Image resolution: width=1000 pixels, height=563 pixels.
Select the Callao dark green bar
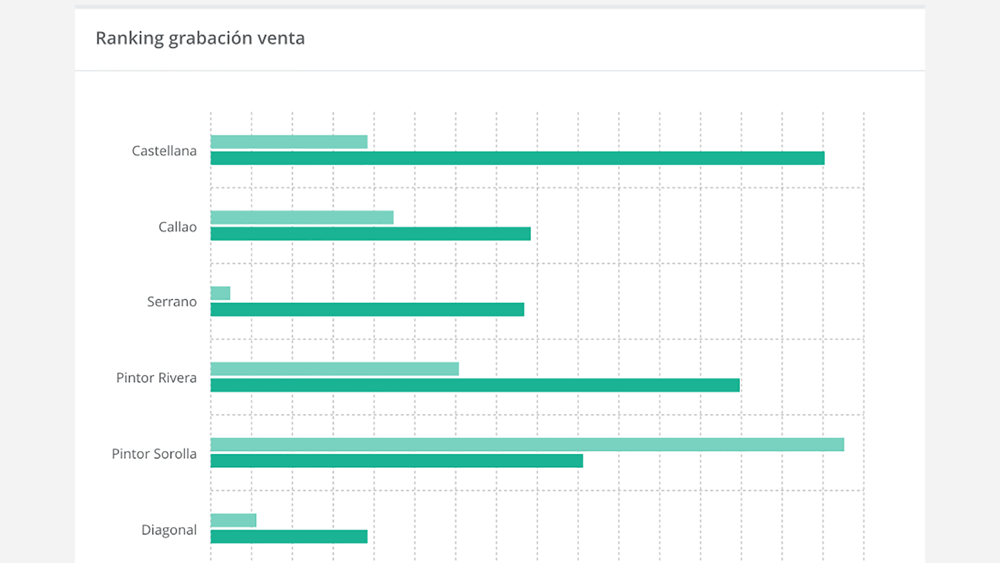point(371,234)
